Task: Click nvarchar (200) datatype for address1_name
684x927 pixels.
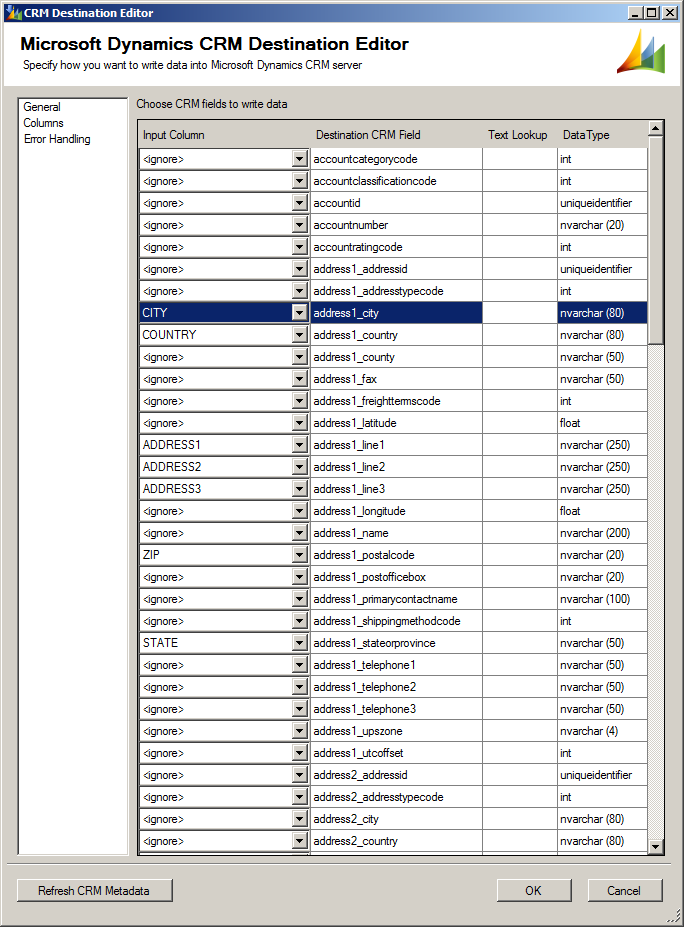Action: pos(602,533)
